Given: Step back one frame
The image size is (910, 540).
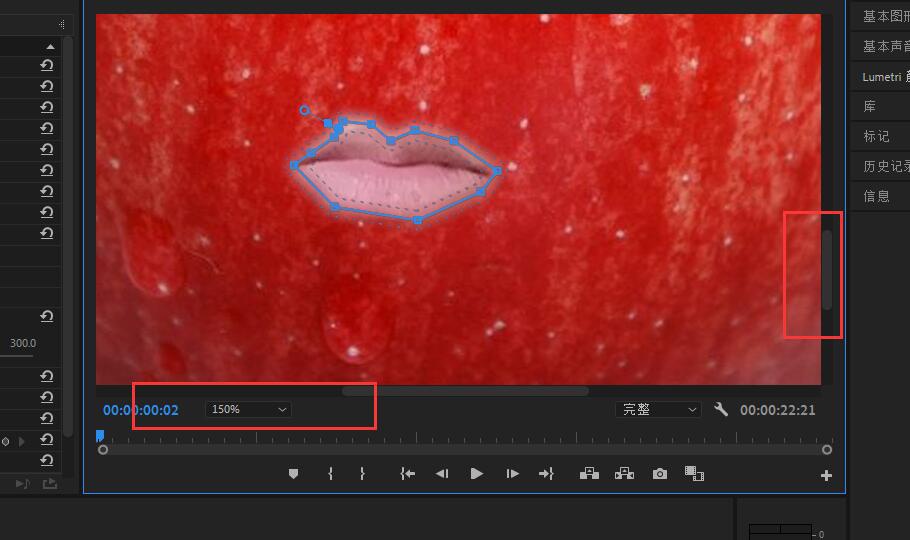Looking at the screenshot, I should [442, 474].
